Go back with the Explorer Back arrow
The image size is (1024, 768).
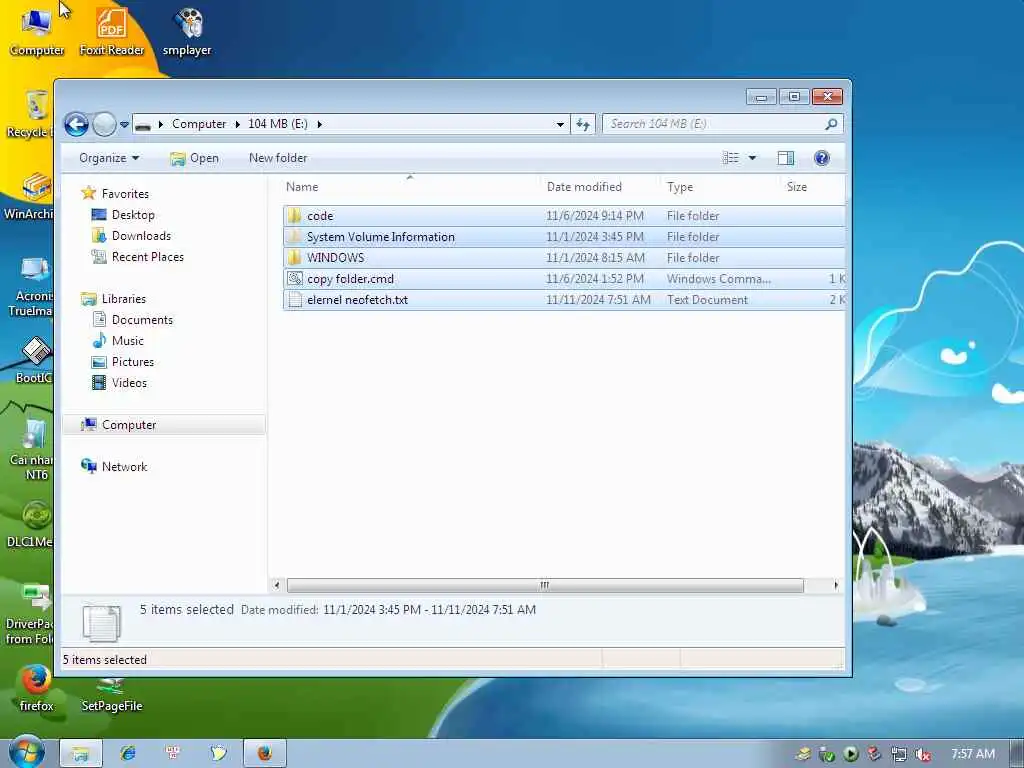point(76,124)
